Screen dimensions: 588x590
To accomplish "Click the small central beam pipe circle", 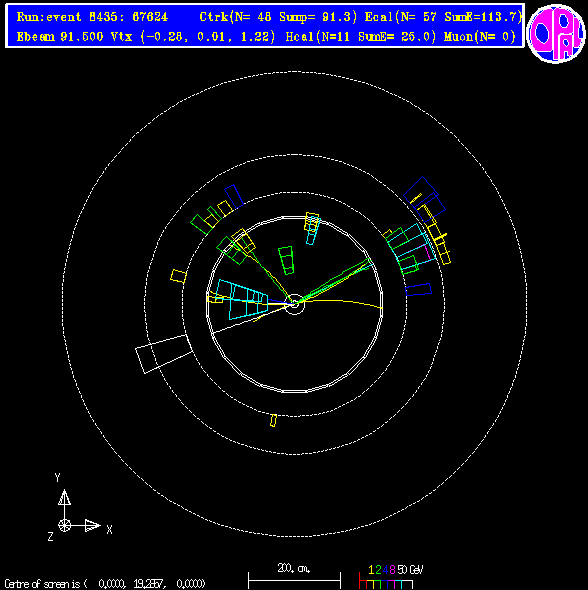I will point(294,304).
